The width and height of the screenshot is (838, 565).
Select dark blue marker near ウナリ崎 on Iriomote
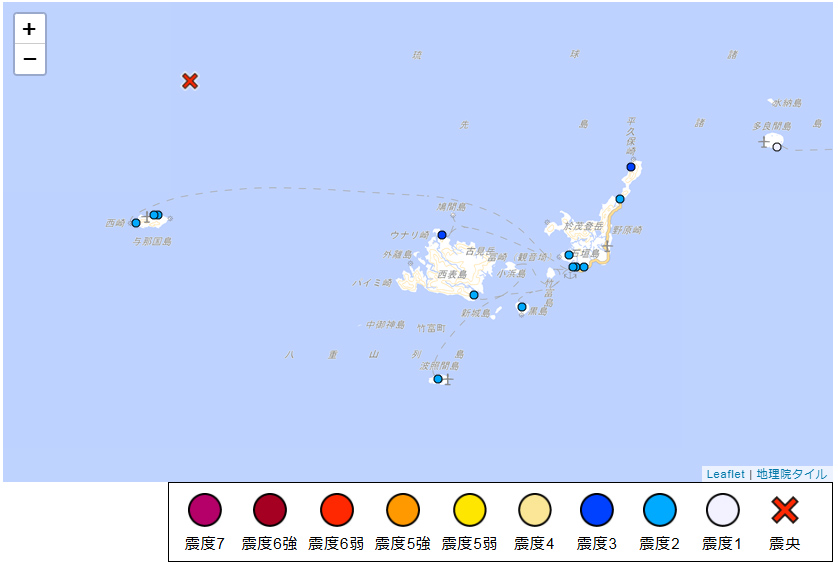(442, 235)
